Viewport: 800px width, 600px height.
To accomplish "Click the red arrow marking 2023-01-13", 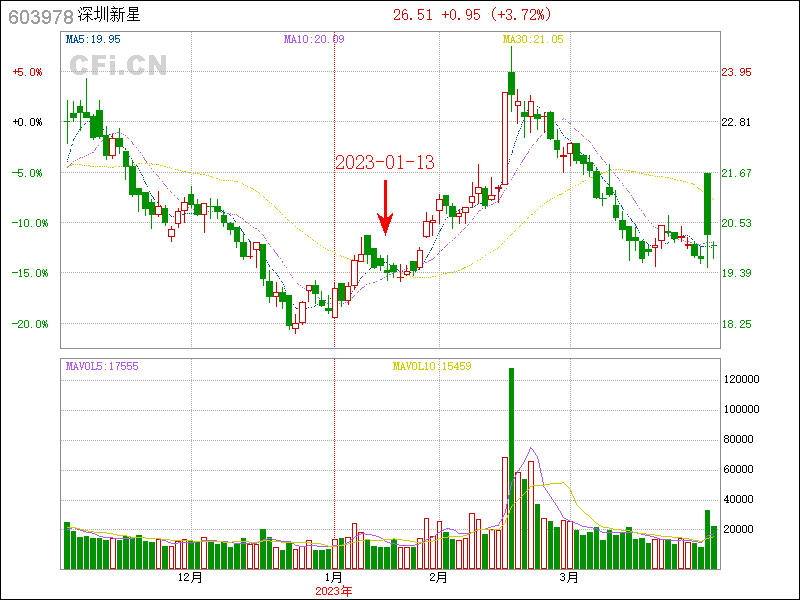I will [385, 208].
